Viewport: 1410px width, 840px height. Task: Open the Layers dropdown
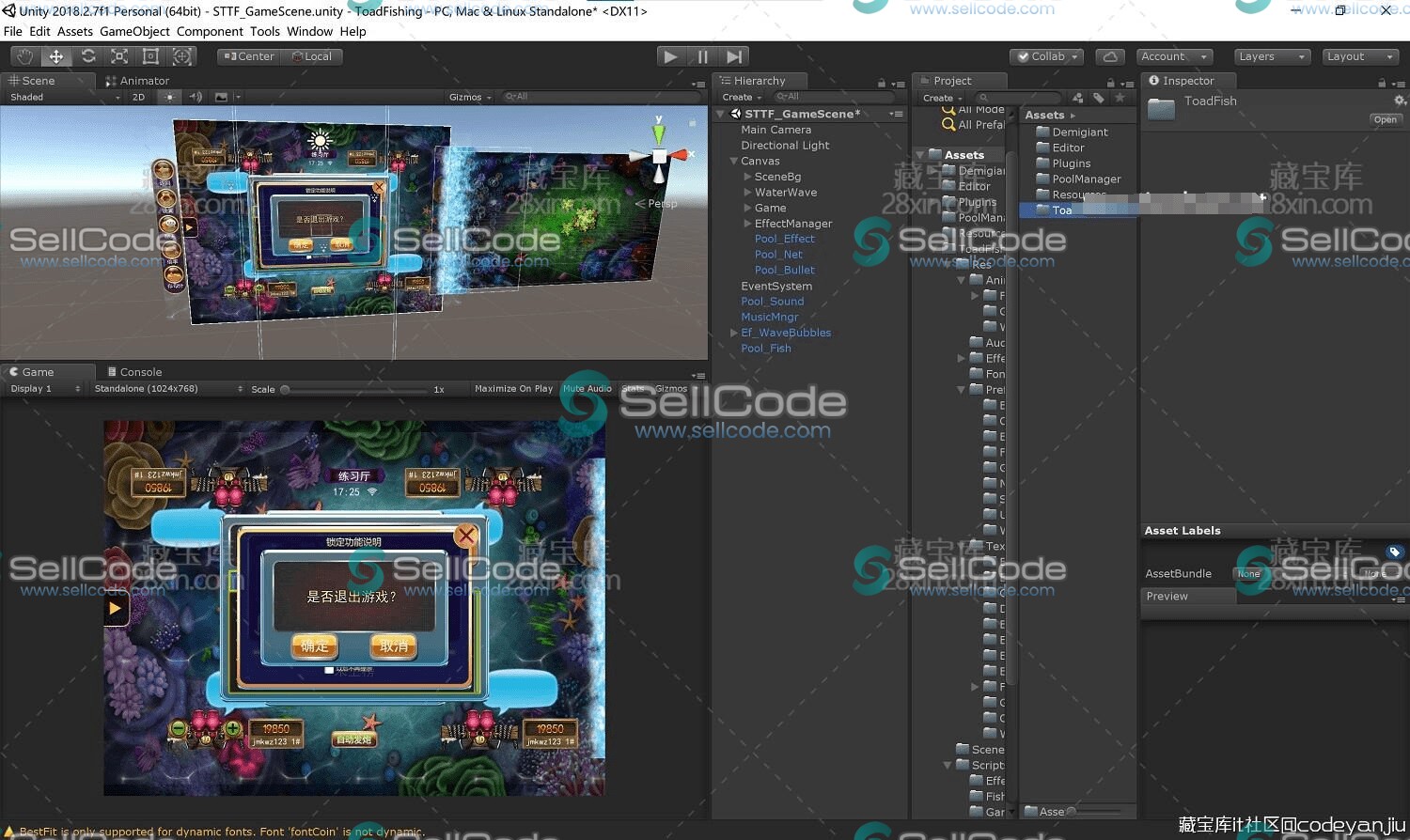coord(1271,55)
